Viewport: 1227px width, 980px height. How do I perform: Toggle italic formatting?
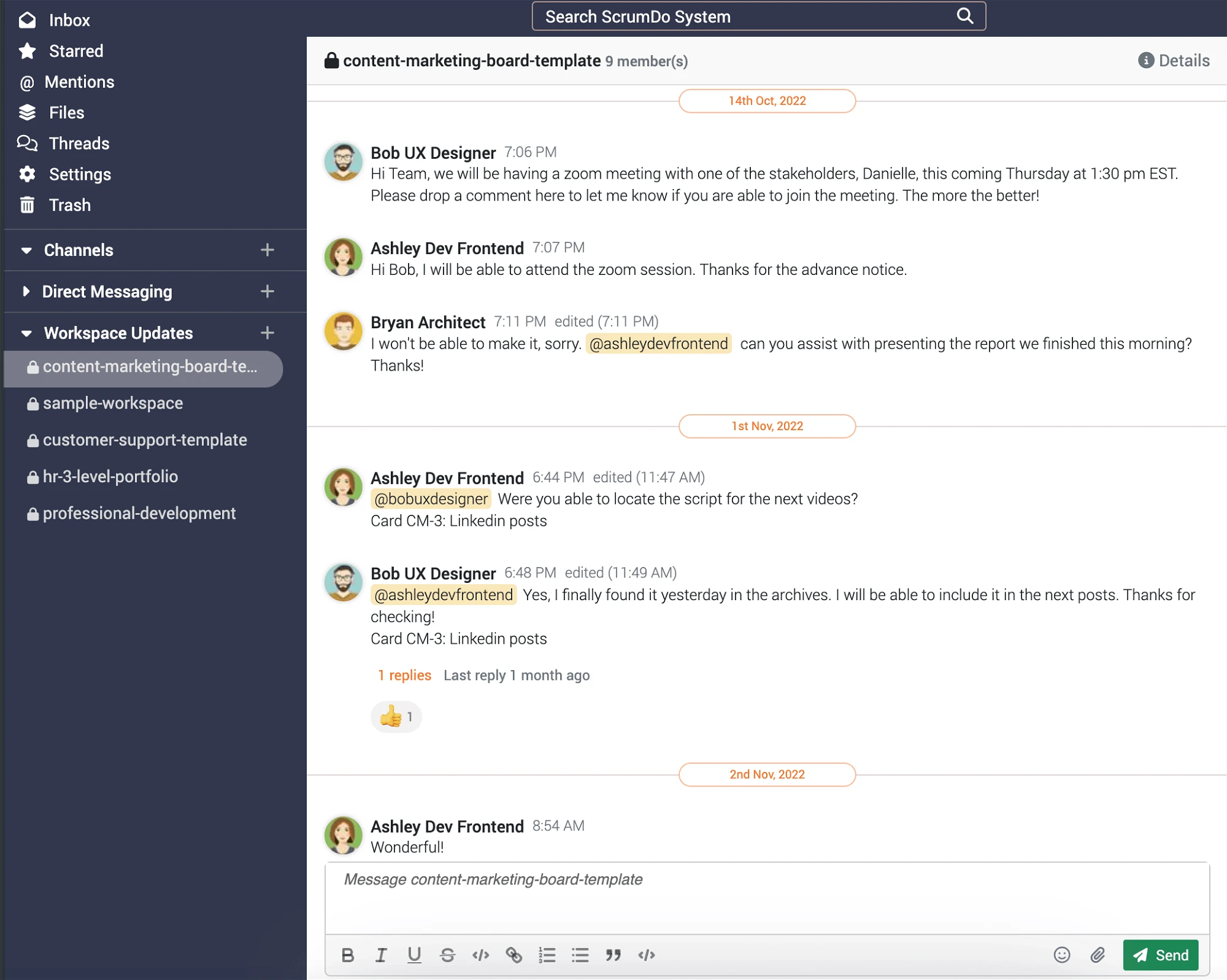click(381, 955)
